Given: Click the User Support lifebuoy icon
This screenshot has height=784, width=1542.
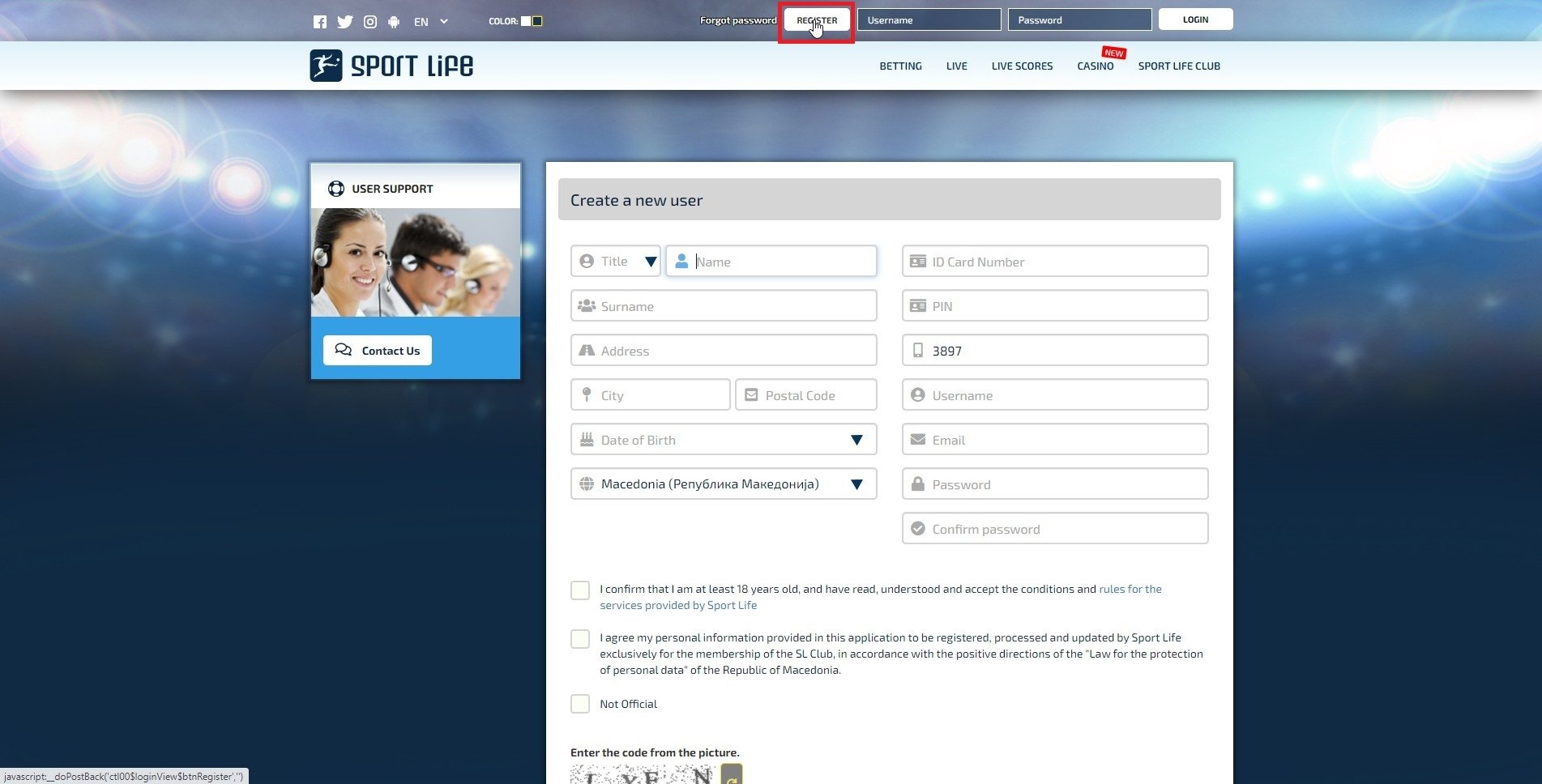Looking at the screenshot, I should coord(335,189).
